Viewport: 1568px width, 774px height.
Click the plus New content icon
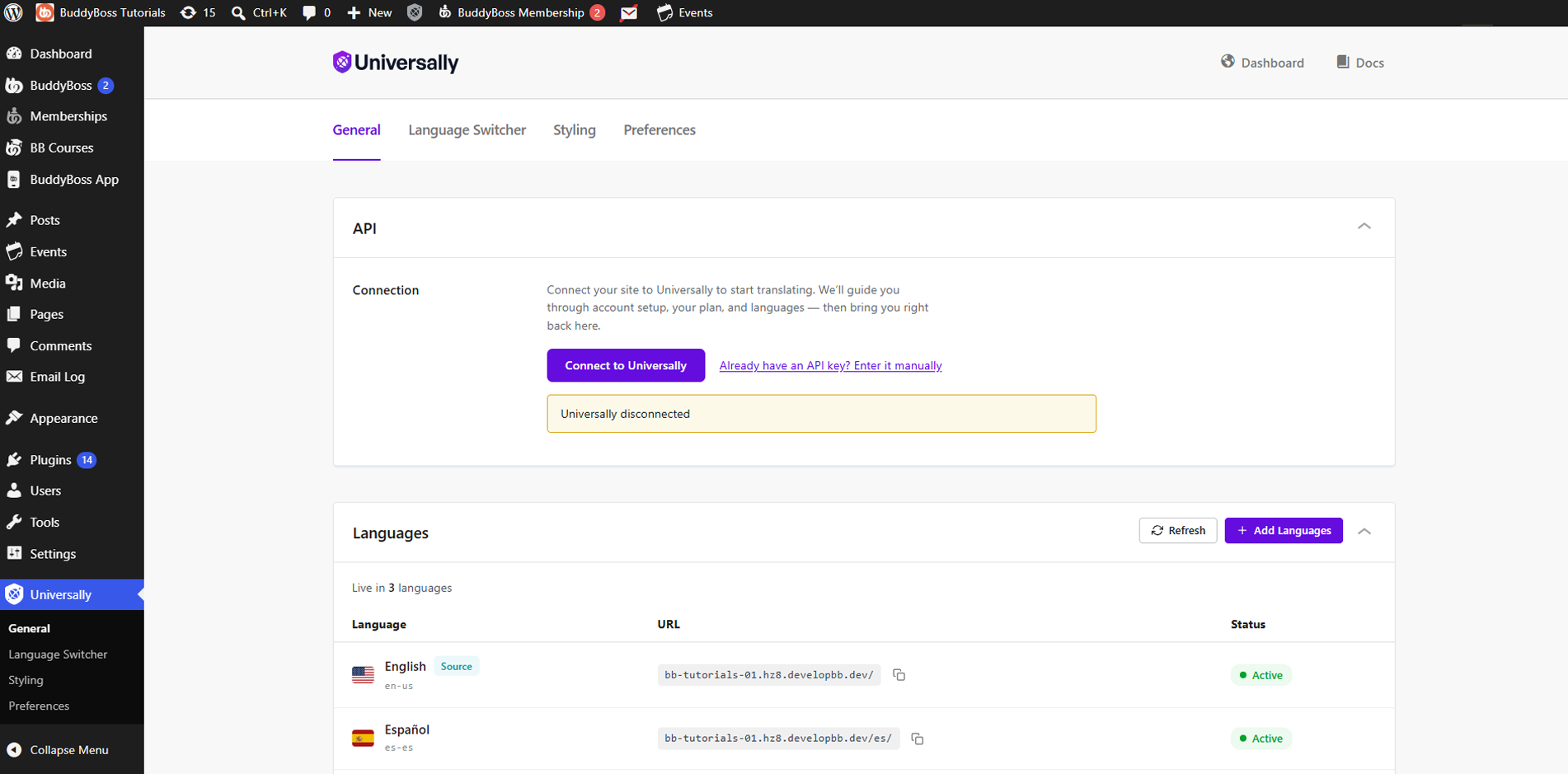tap(354, 12)
